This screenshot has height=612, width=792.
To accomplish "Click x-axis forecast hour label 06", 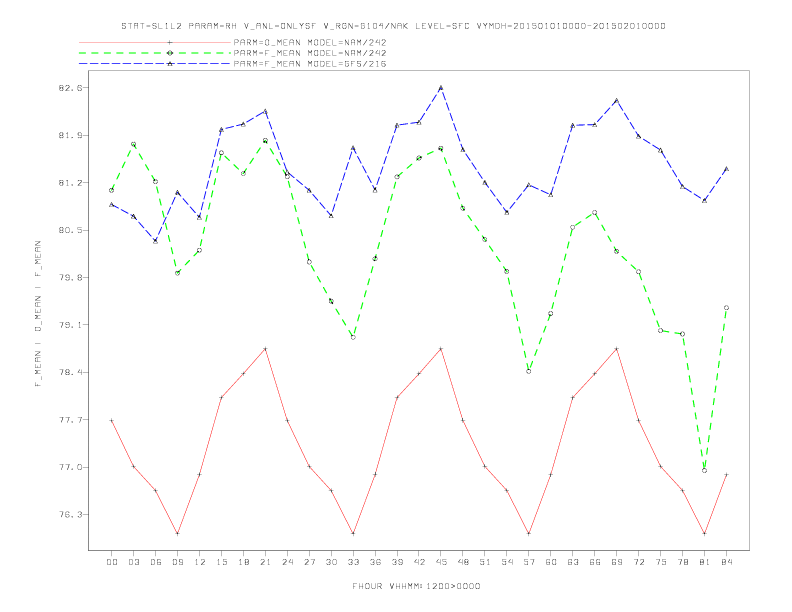I will click(156, 562).
